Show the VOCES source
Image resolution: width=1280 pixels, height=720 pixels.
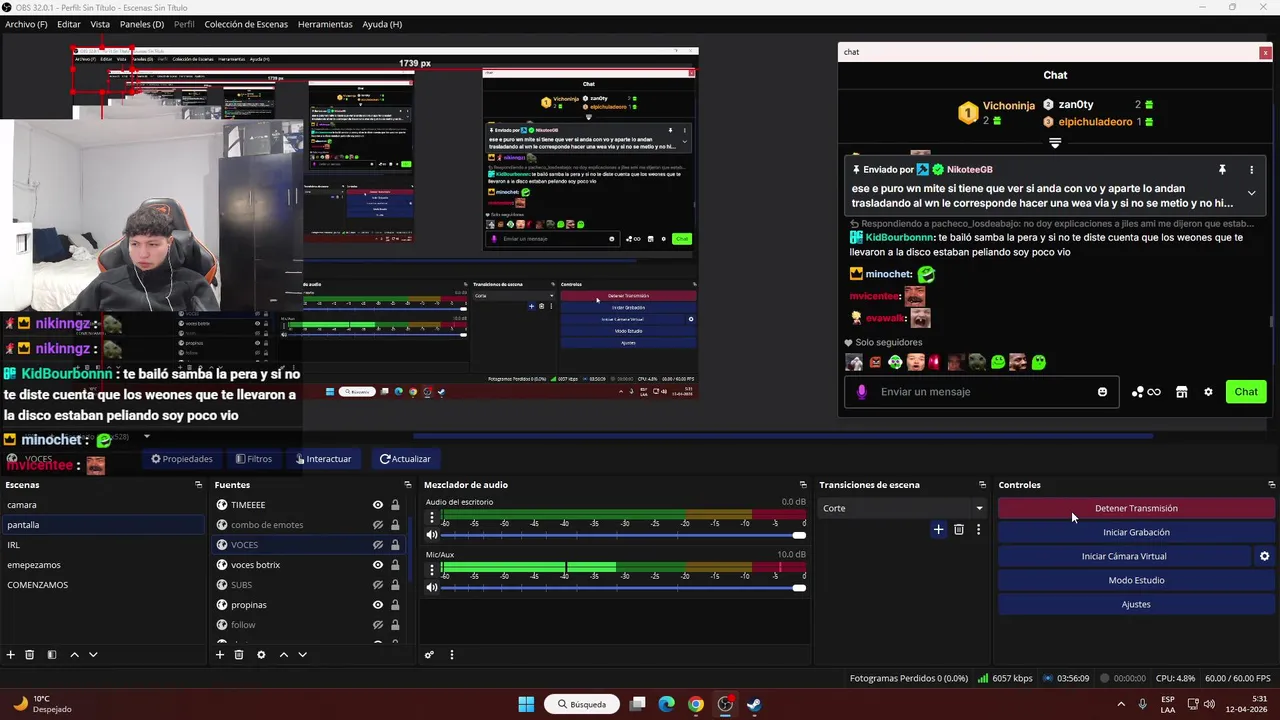(x=378, y=545)
